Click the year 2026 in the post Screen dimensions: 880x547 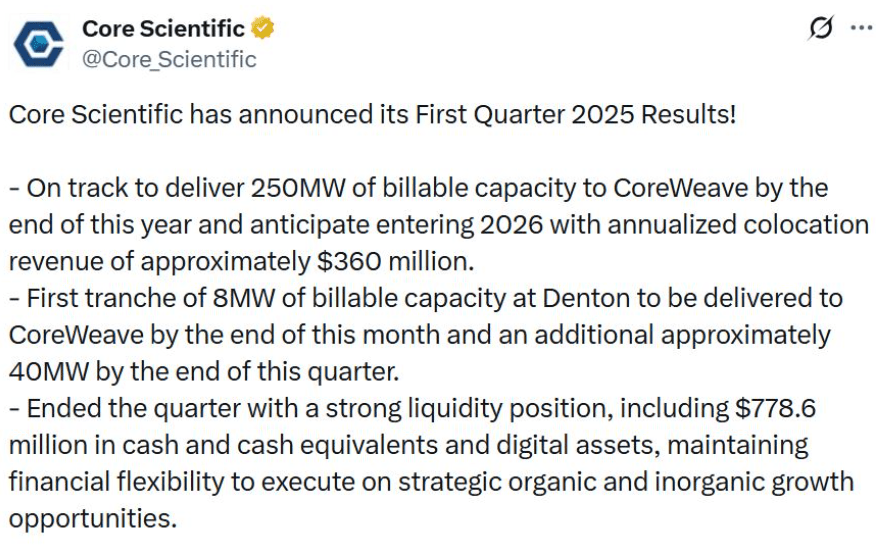[512, 225]
